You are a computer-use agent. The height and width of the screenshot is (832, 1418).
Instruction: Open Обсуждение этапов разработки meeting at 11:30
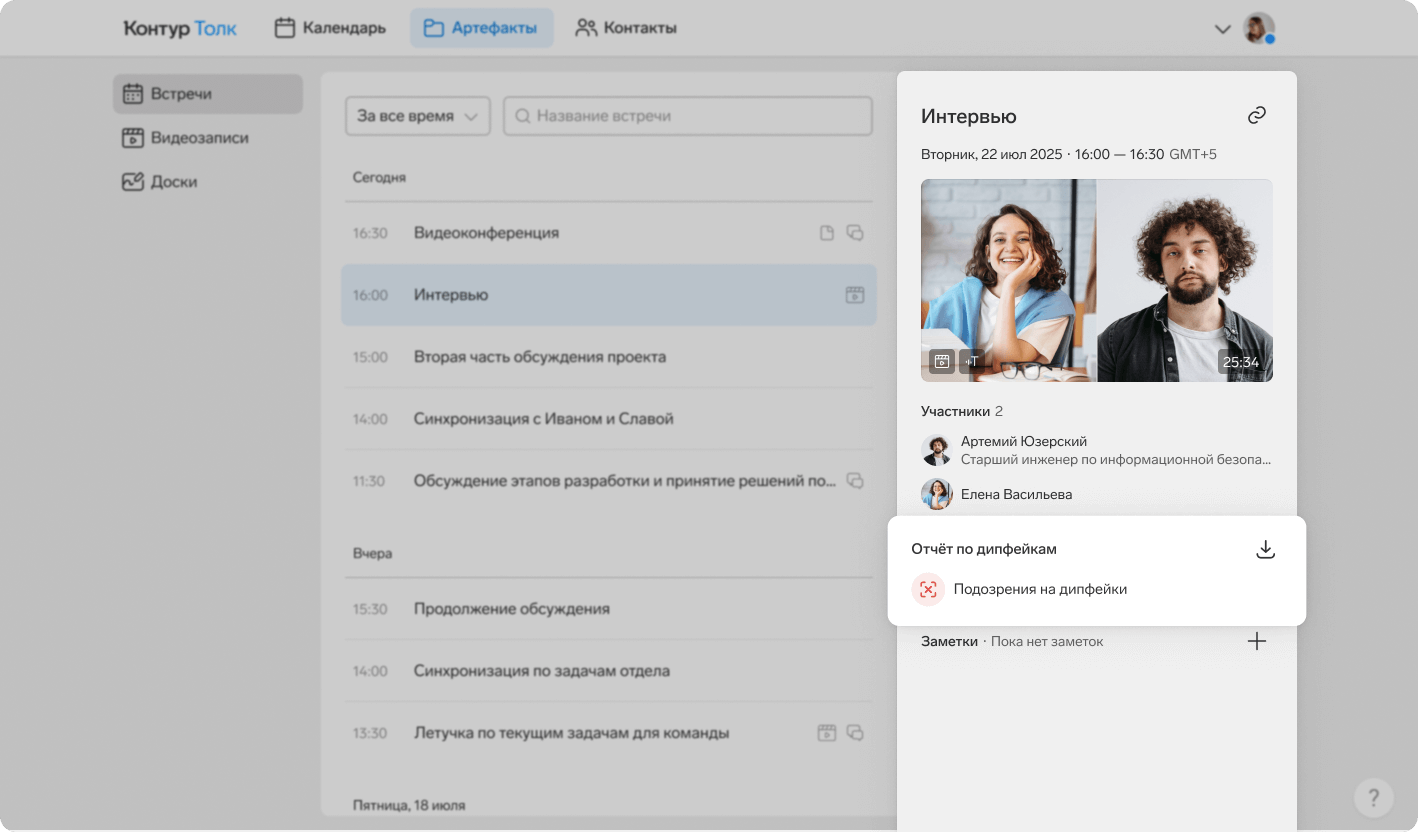pyautogui.click(x=608, y=481)
